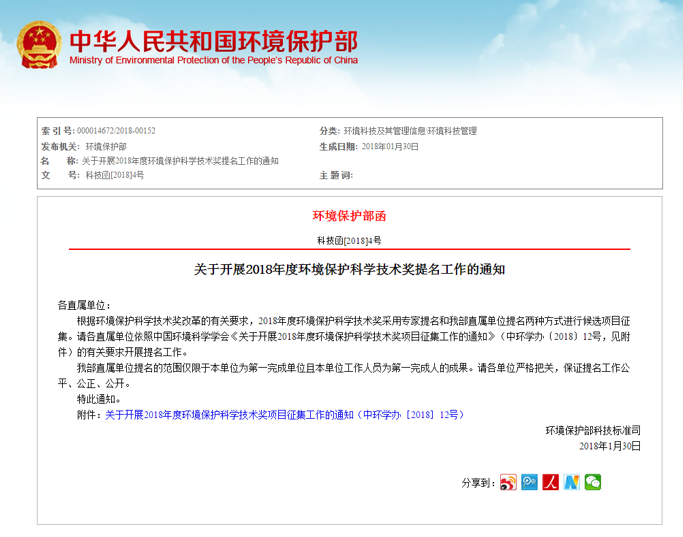683x537 pixels.
Task: Click the index number 000014672/2018-00152
Action: (x=116, y=131)
